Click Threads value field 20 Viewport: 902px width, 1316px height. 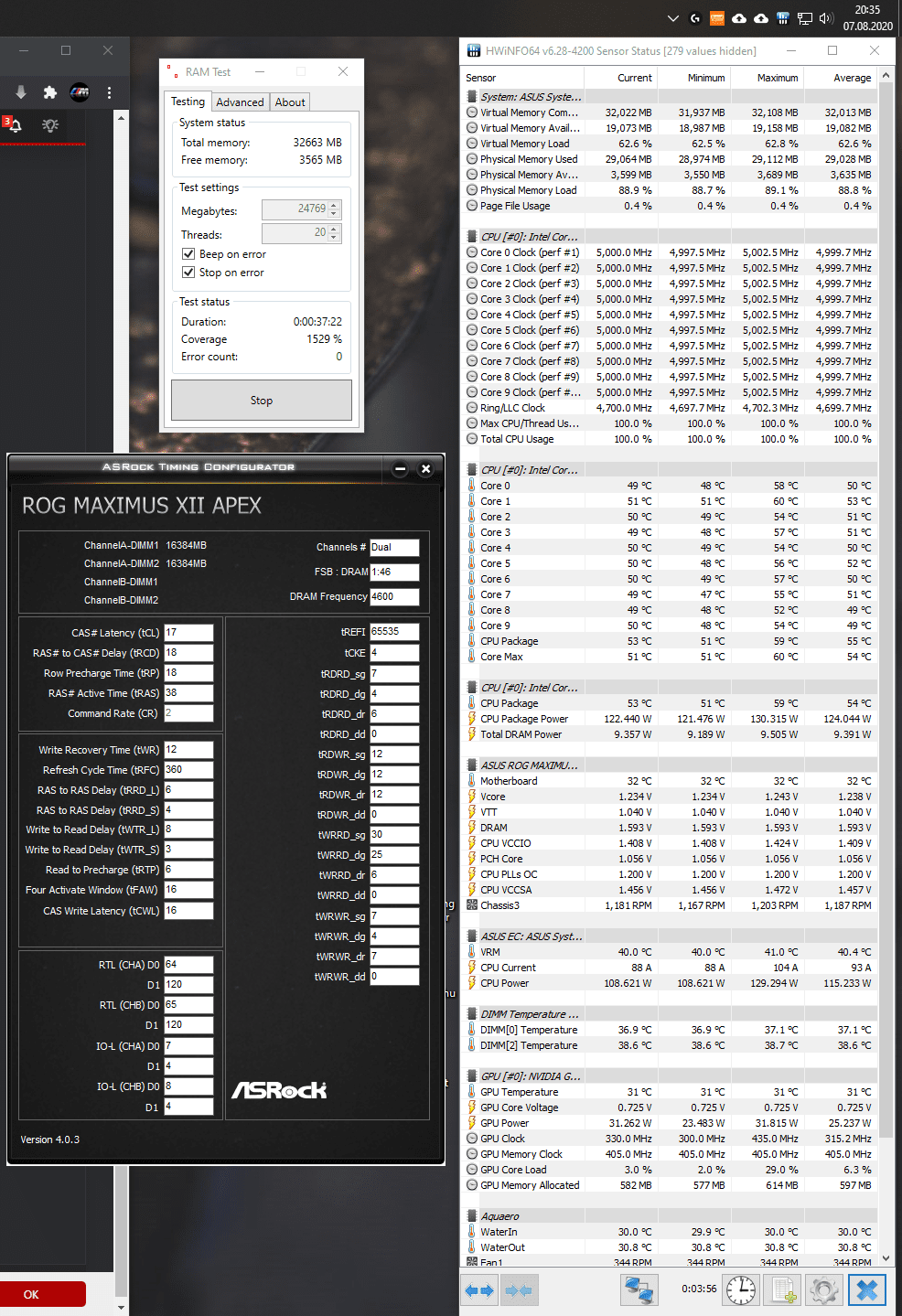tap(295, 233)
